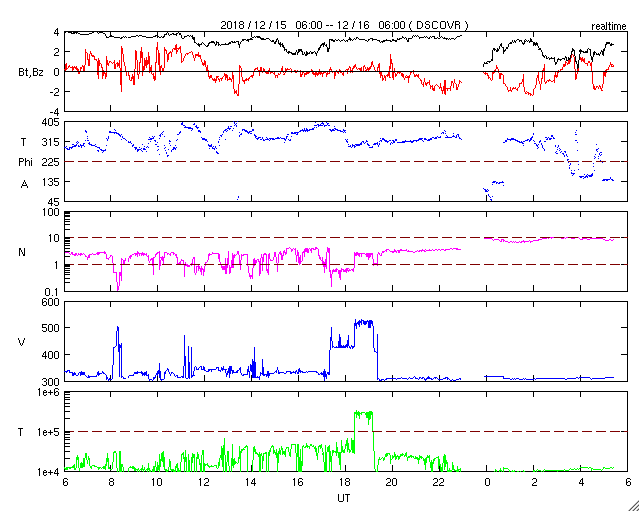Click the 'realtime' label
The width and height of the screenshot is (640, 512).
[x=609, y=27]
